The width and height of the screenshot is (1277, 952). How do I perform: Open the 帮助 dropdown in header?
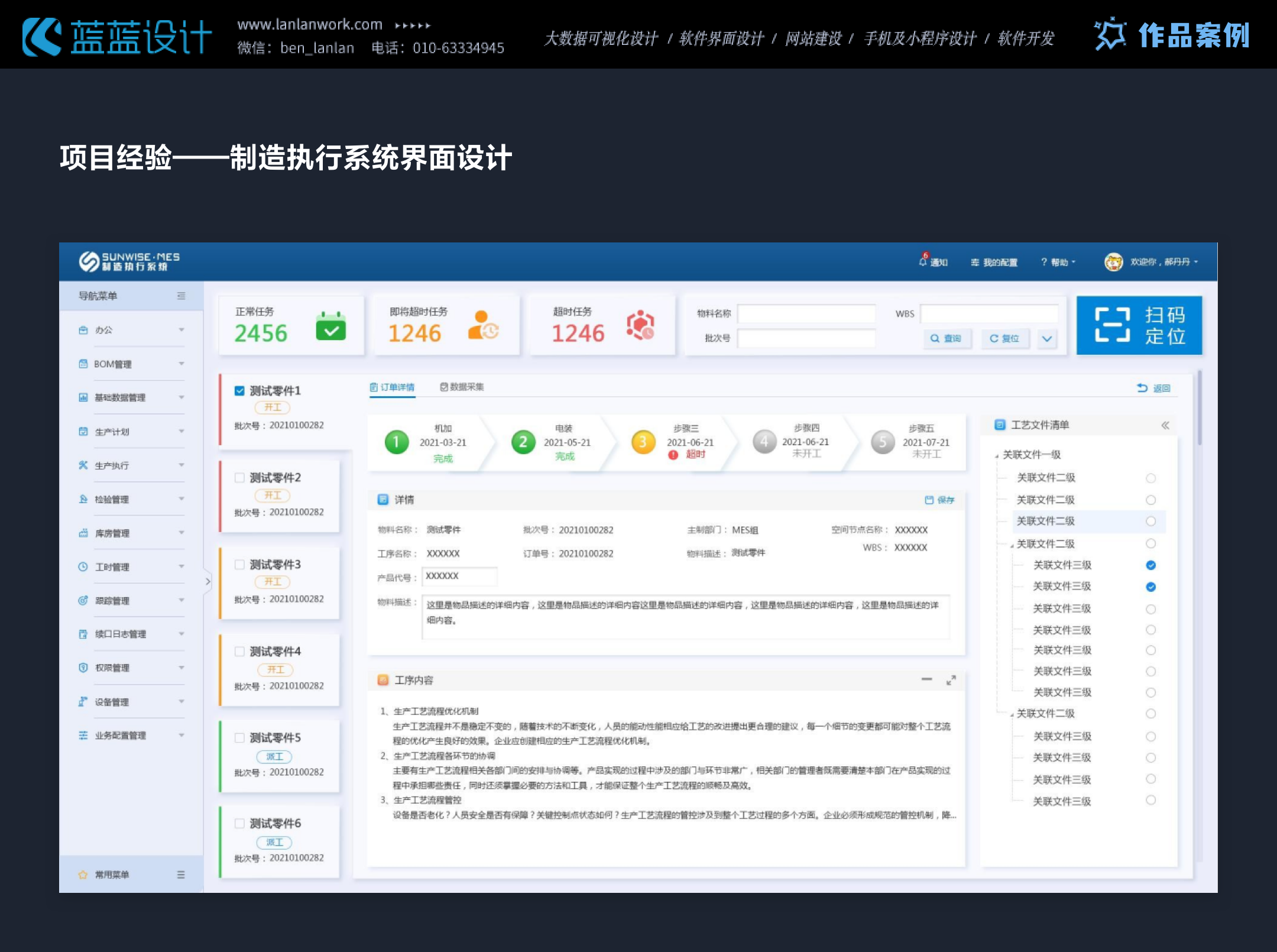click(x=1058, y=262)
